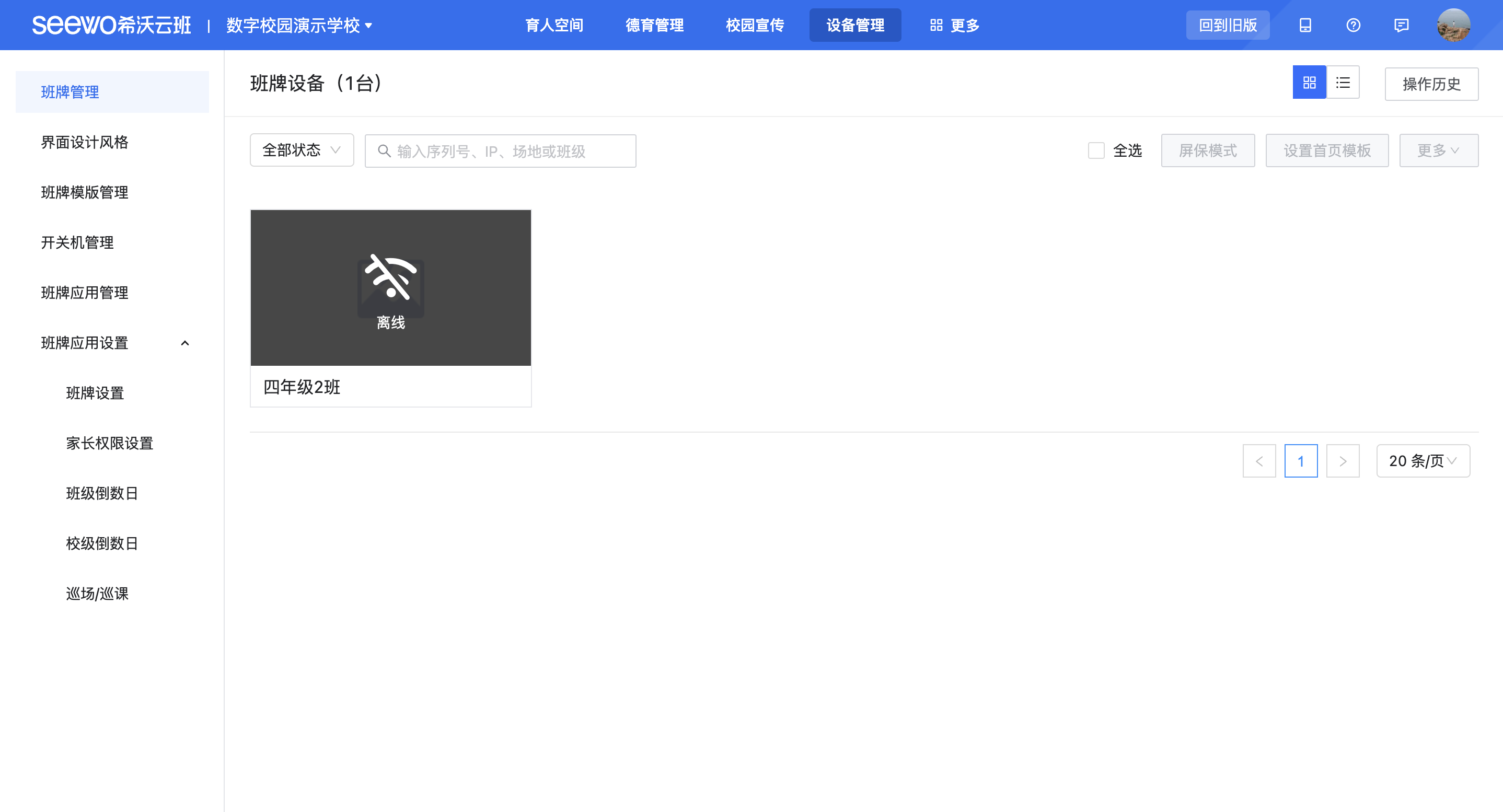Open the user avatar profile

(1453, 25)
